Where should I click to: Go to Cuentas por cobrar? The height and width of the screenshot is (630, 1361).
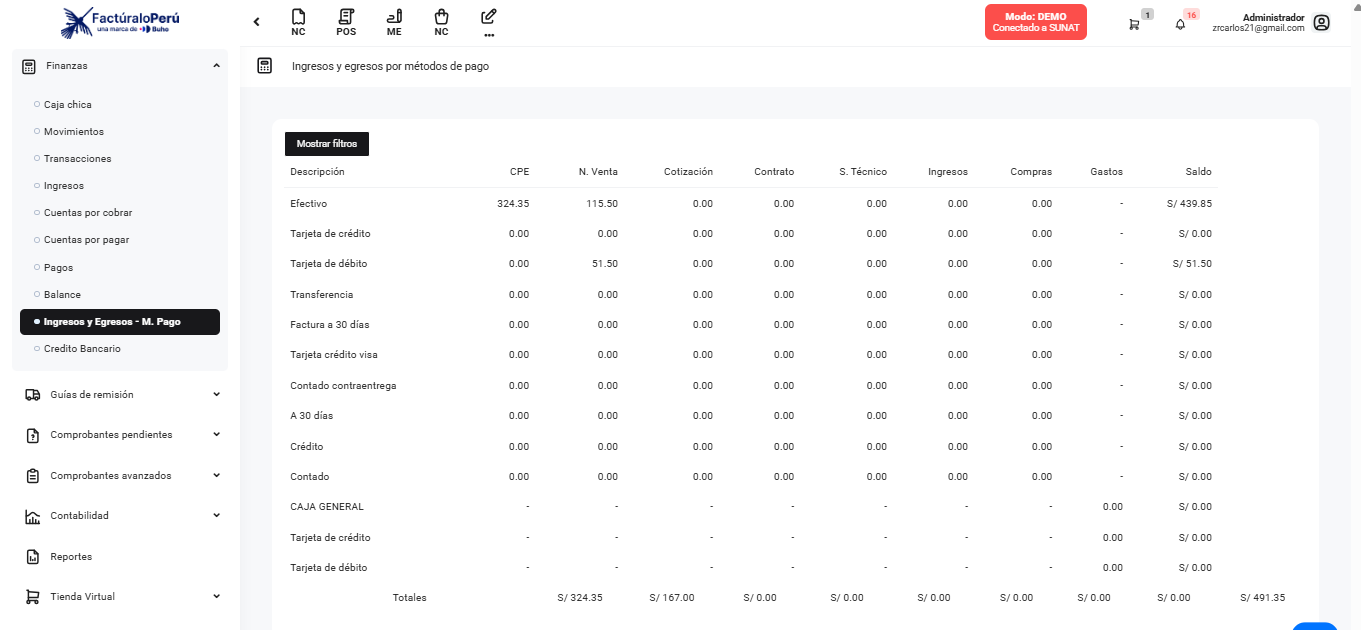tap(88, 213)
